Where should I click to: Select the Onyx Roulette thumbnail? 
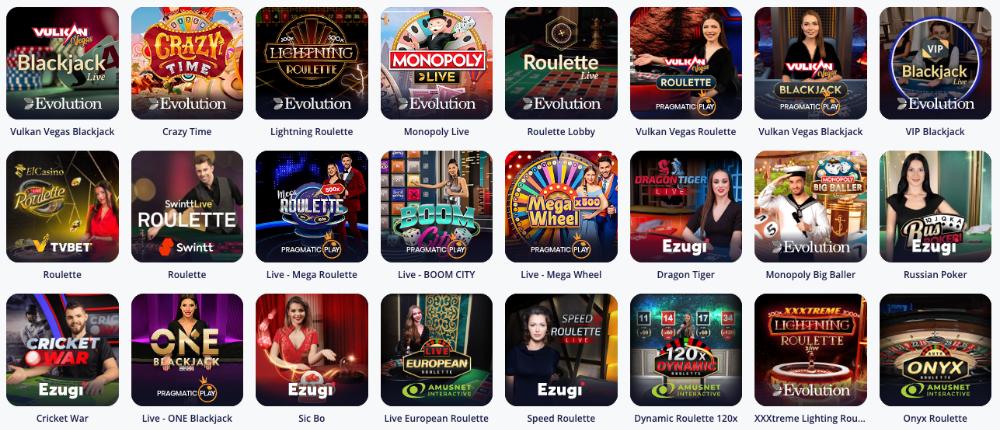click(935, 350)
